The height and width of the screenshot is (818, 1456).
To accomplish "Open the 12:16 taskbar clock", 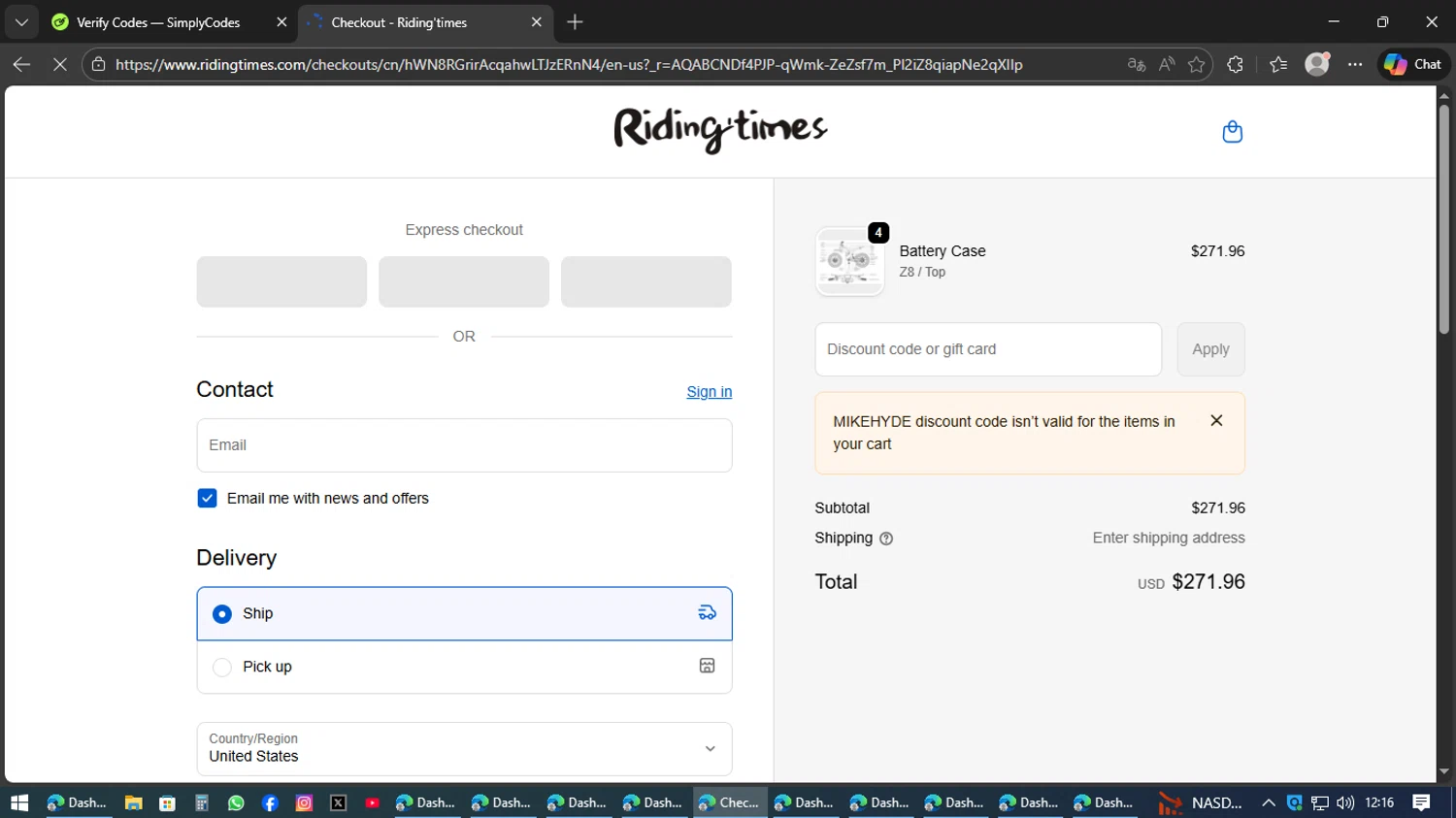I will [1379, 802].
